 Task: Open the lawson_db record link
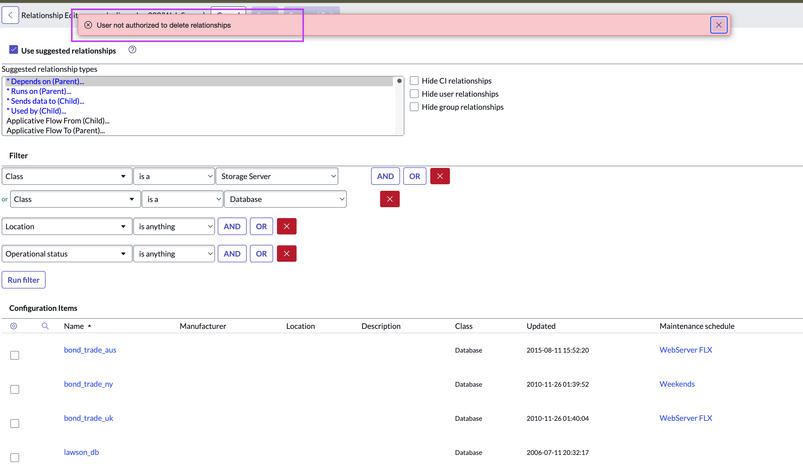pos(81,452)
